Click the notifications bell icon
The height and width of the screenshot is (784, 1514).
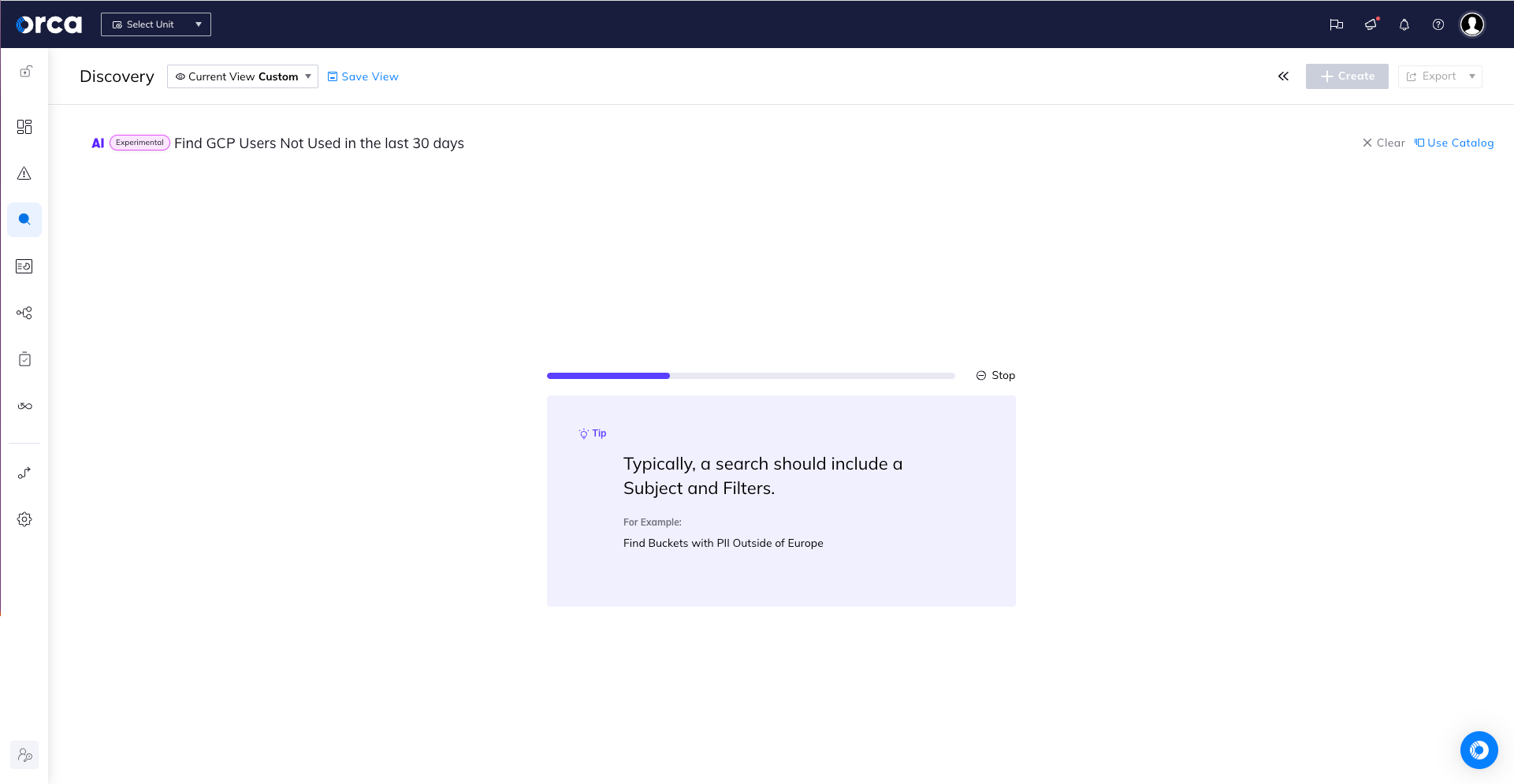coord(1404,24)
